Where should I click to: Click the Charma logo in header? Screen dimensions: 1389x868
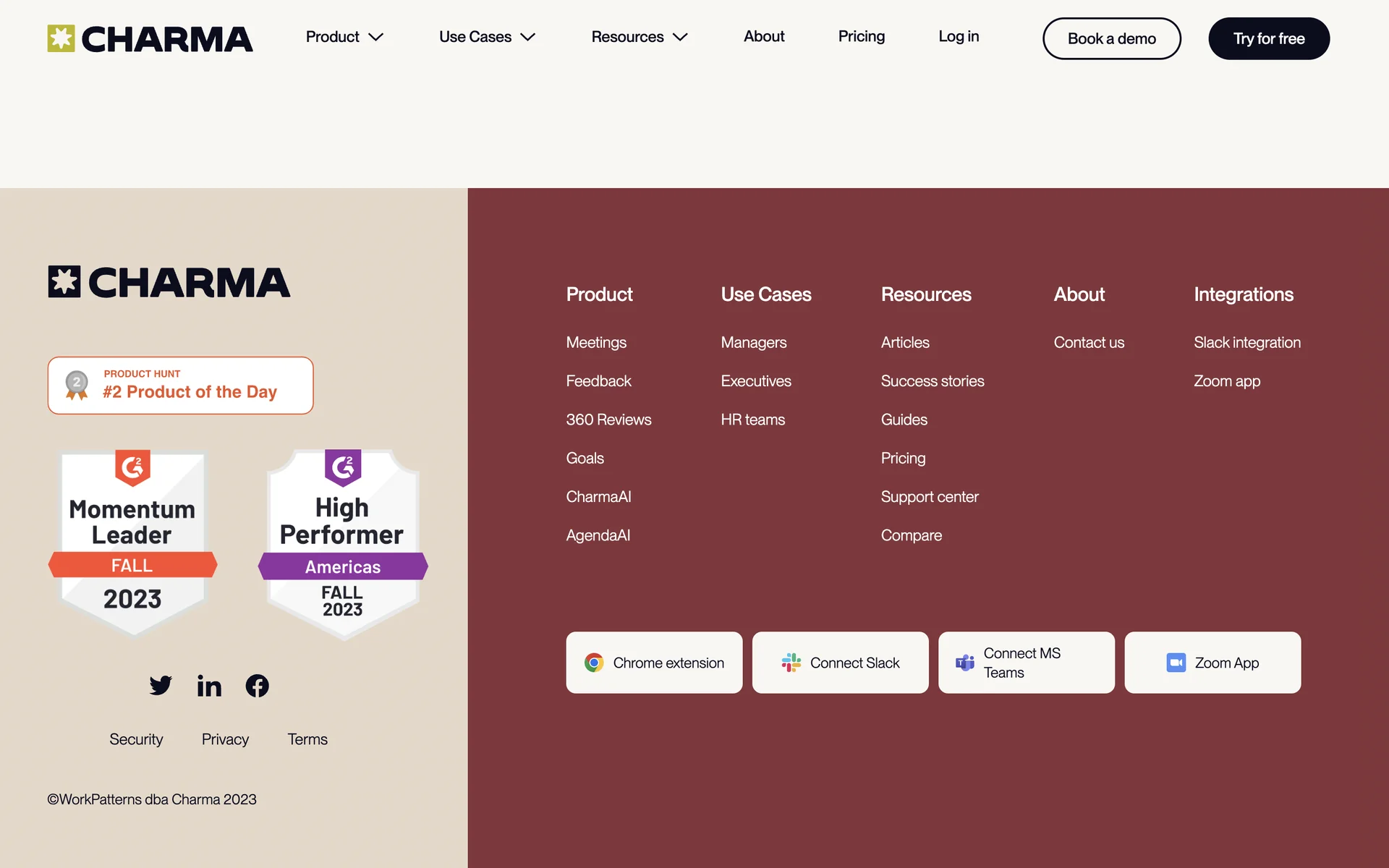click(x=150, y=38)
